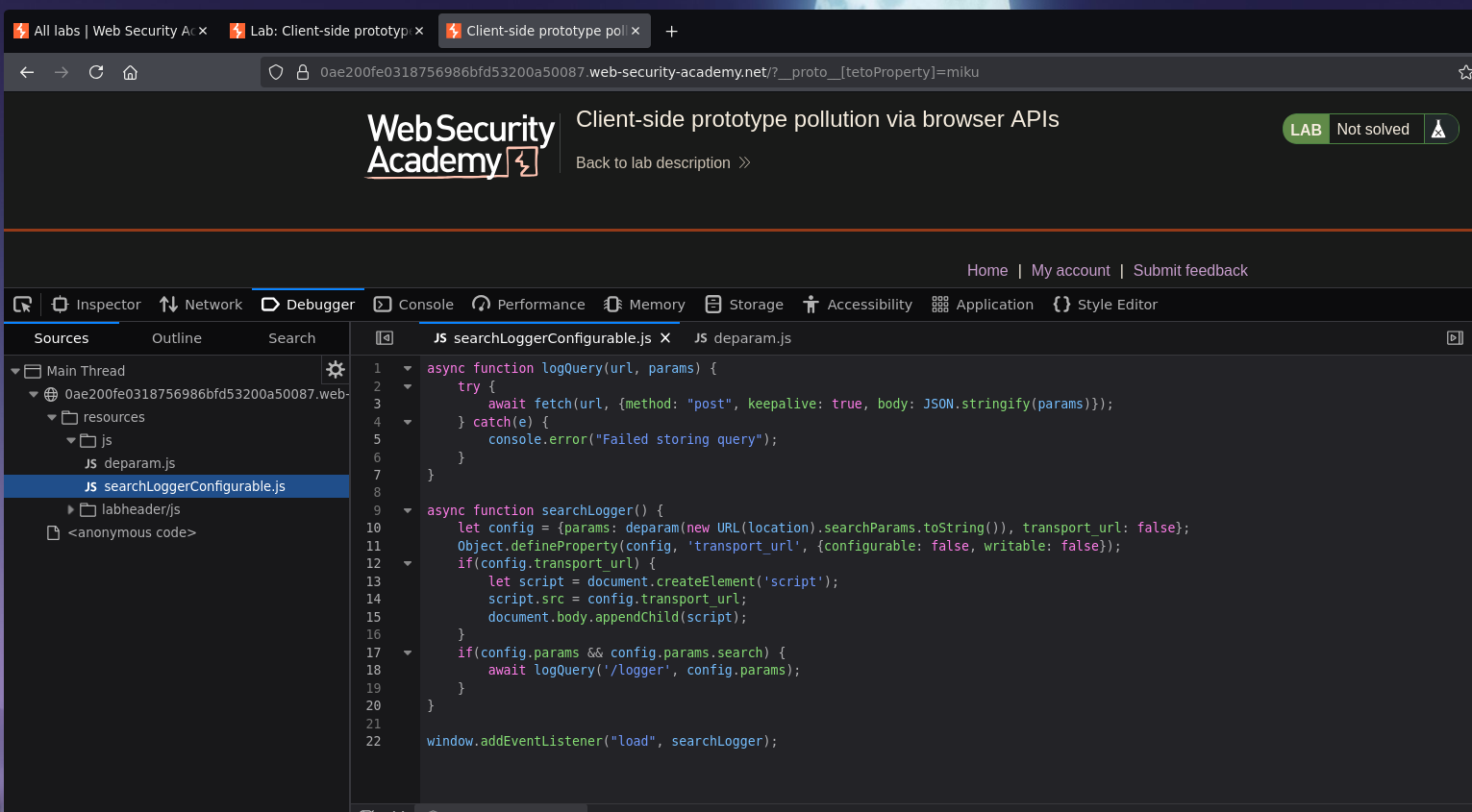Select the Sources sidebar tab

pos(62,338)
